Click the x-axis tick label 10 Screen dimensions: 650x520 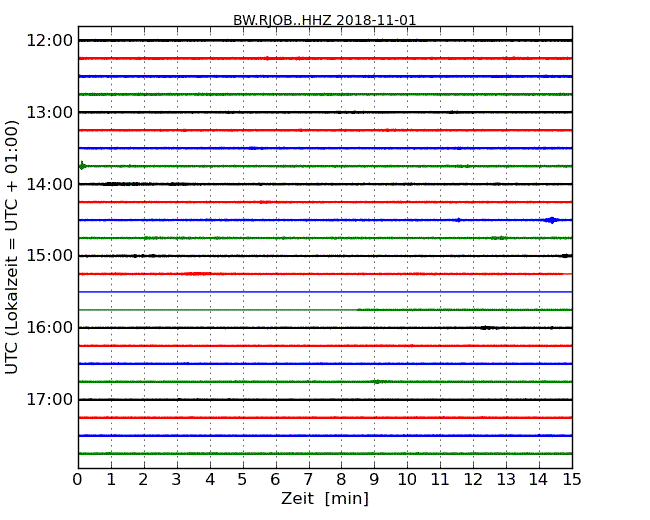[x=407, y=480]
